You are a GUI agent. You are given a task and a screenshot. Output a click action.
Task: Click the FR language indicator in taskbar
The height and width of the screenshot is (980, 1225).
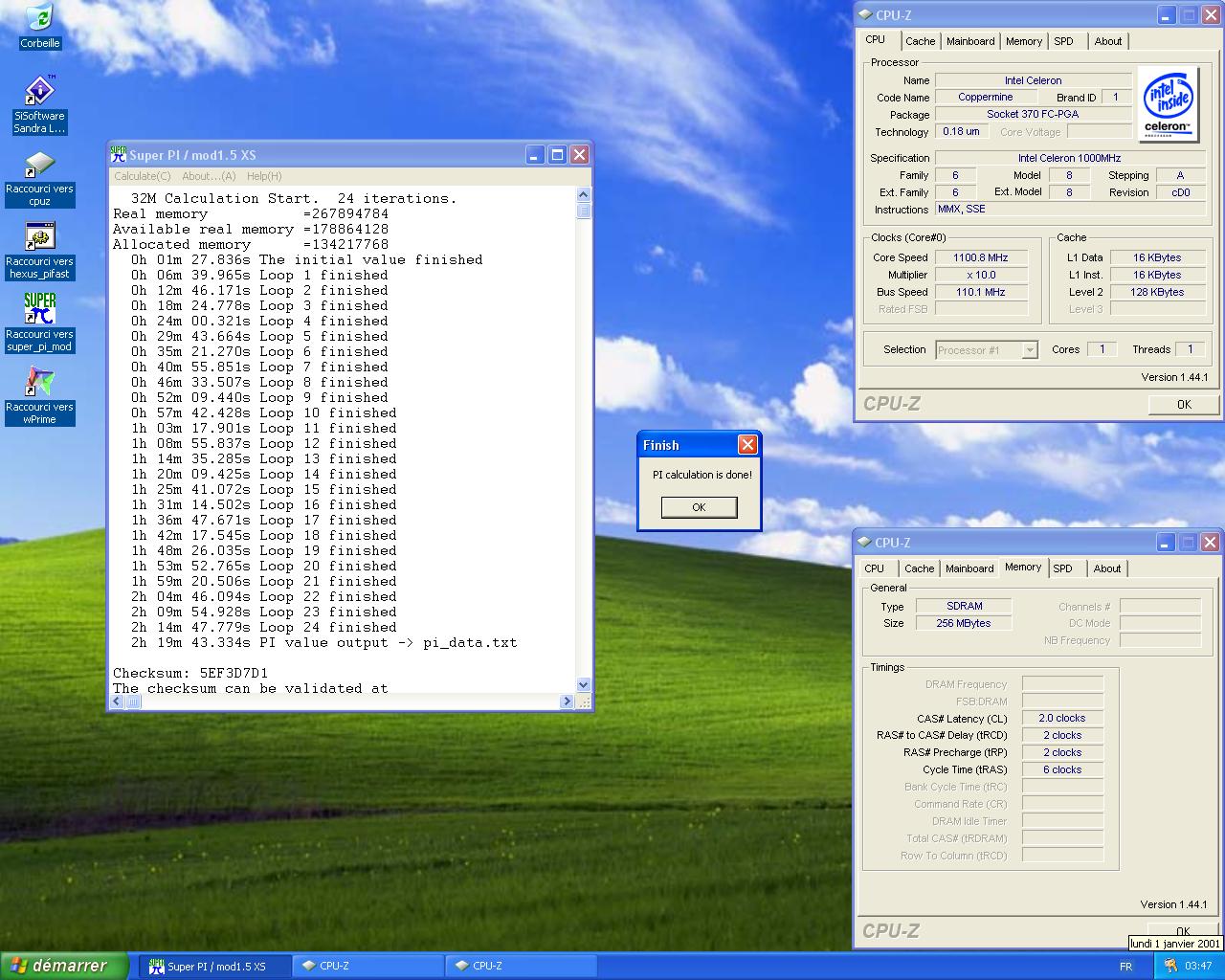click(x=1125, y=967)
